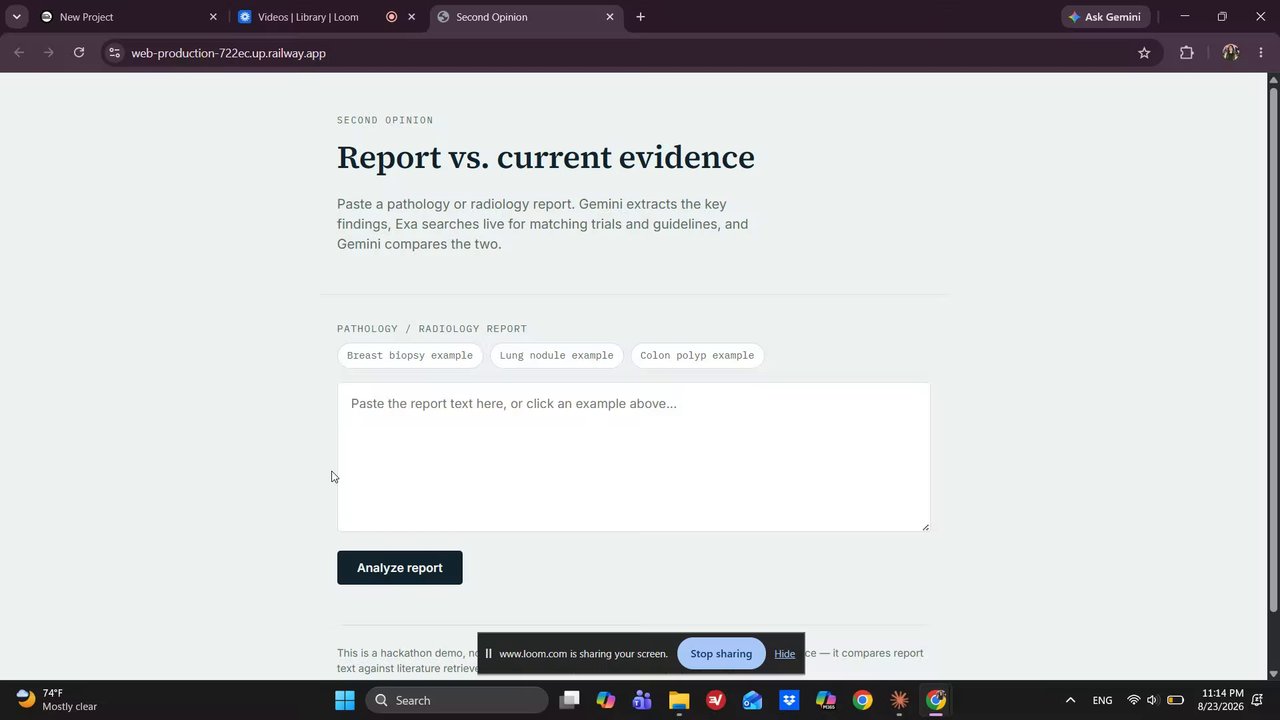Open File Explorer from the taskbar

point(679,700)
